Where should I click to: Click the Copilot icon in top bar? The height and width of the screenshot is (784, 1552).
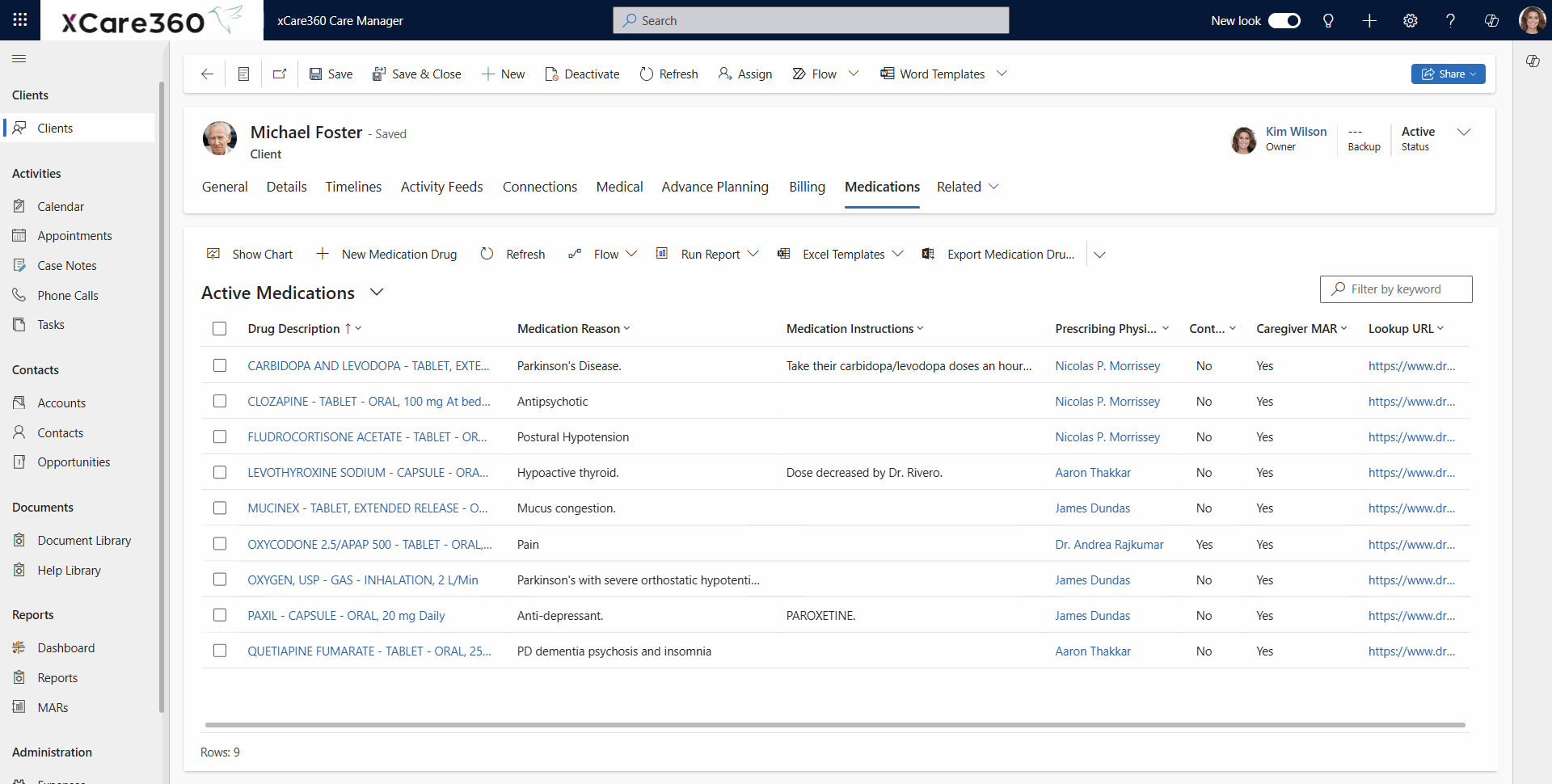point(1492,21)
